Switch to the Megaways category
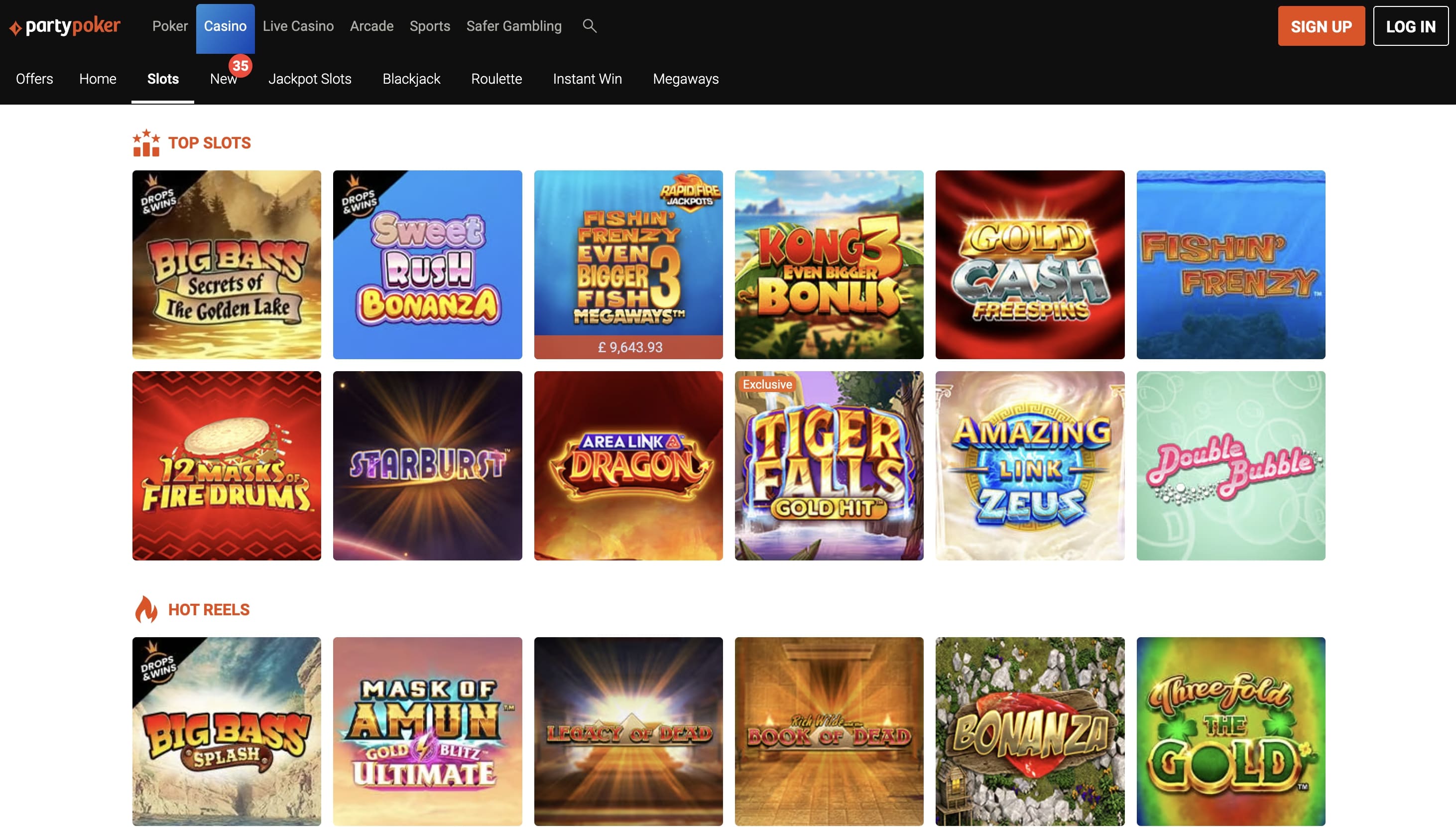1456x827 pixels. pos(685,79)
